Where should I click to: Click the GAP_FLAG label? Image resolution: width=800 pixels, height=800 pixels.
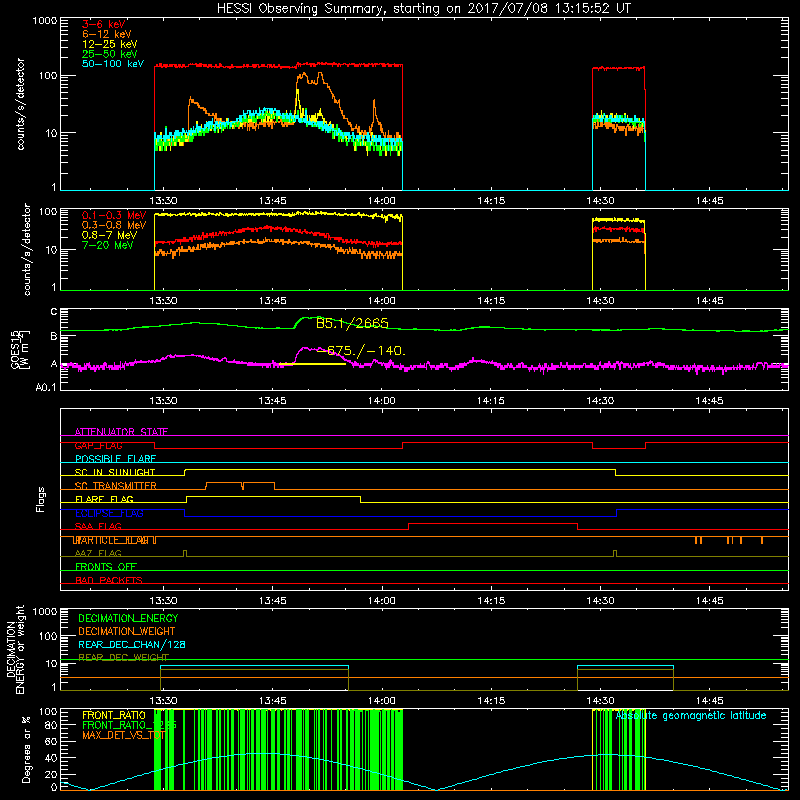coord(98,445)
